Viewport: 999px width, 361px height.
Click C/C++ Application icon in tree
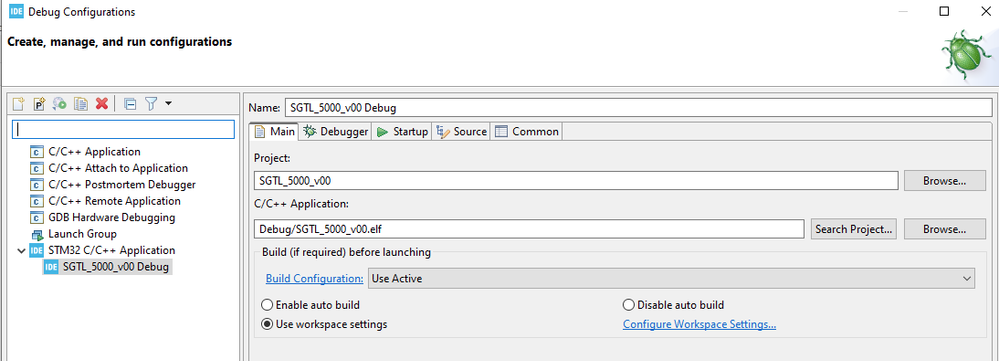pos(36,152)
